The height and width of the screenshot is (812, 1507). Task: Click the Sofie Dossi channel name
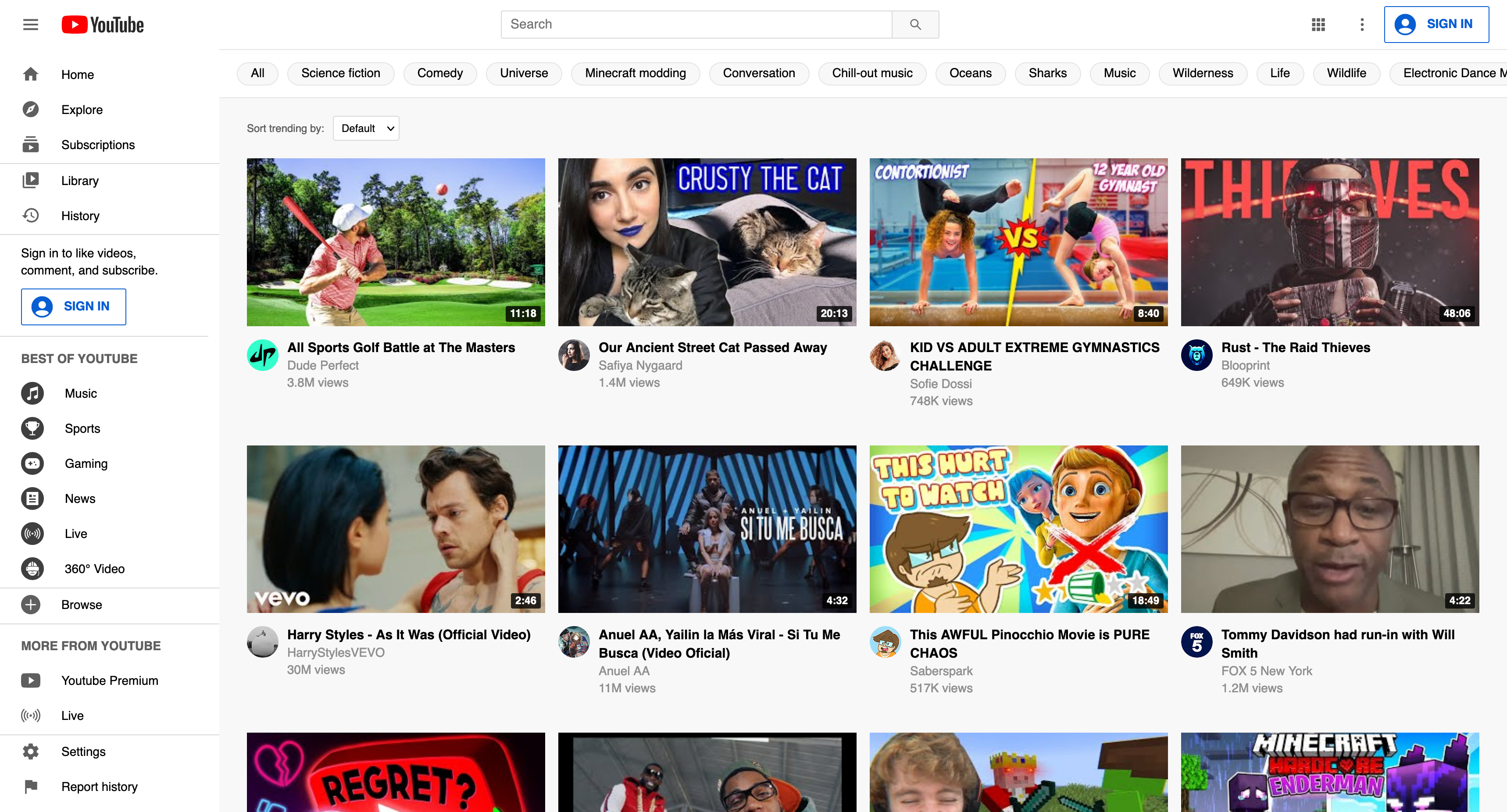[941, 384]
